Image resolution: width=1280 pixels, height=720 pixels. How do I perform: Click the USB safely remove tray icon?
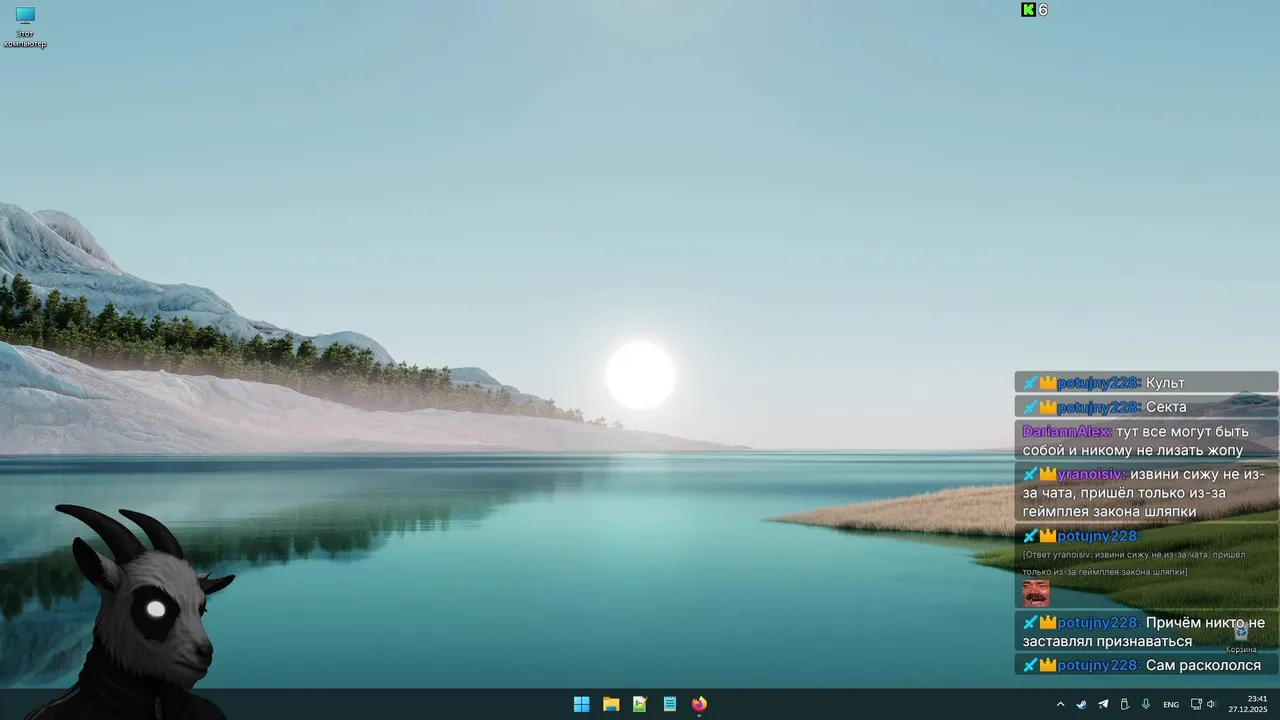click(1124, 704)
